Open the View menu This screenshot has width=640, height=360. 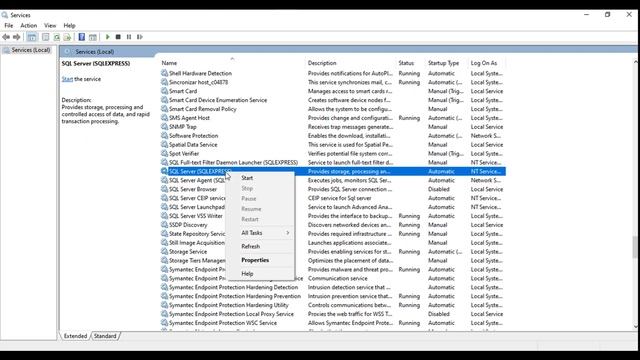click(x=50, y=25)
